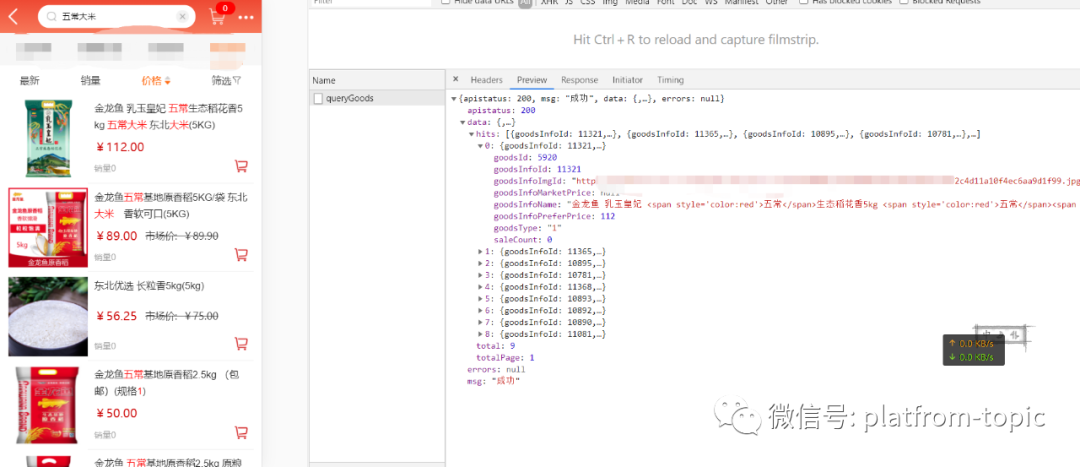Go back using the left arrow icon
The image size is (1080, 467).
coord(13,17)
